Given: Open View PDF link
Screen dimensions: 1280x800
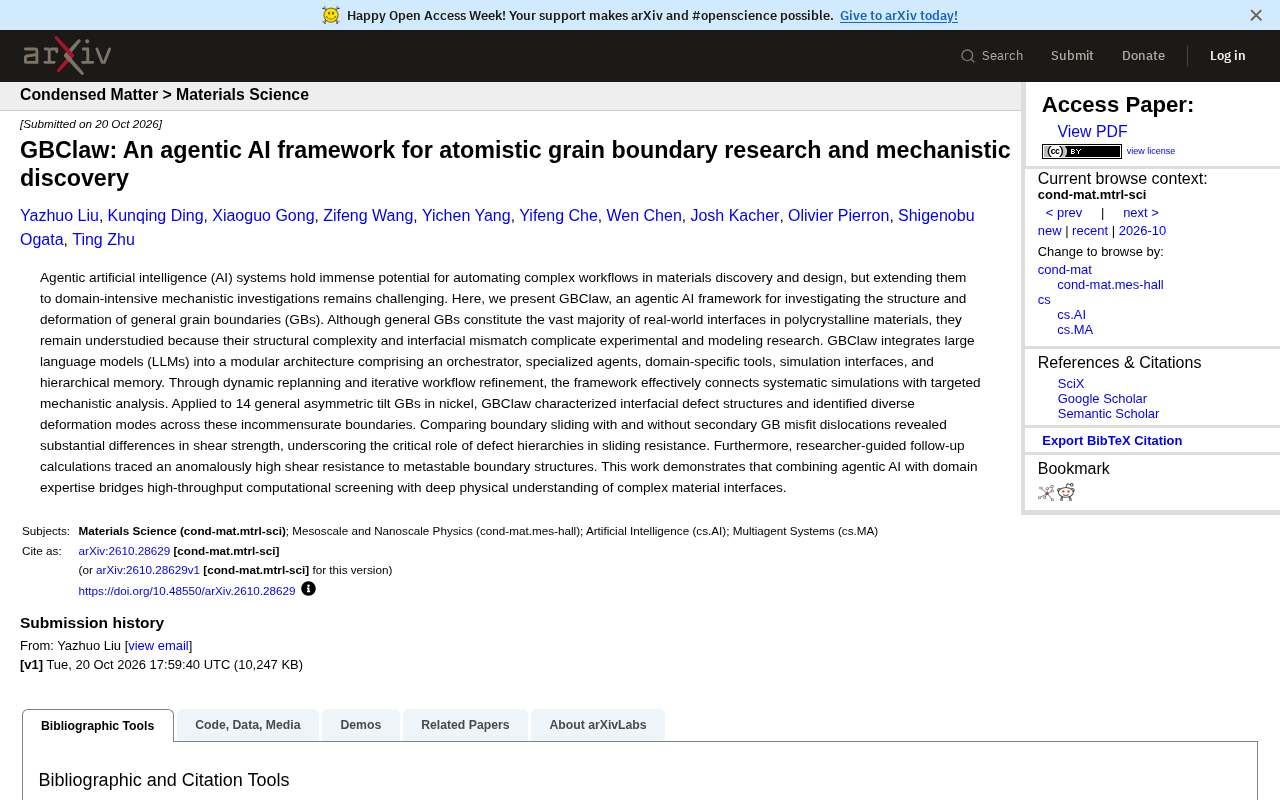Looking at the screenshot, I should (x=1092, y=132).
